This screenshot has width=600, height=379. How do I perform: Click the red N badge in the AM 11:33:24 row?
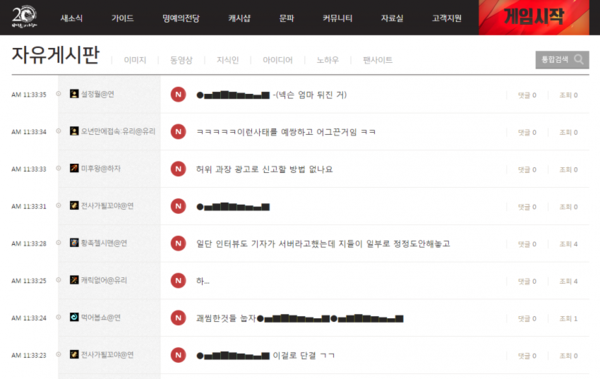(x=178, y=318)
